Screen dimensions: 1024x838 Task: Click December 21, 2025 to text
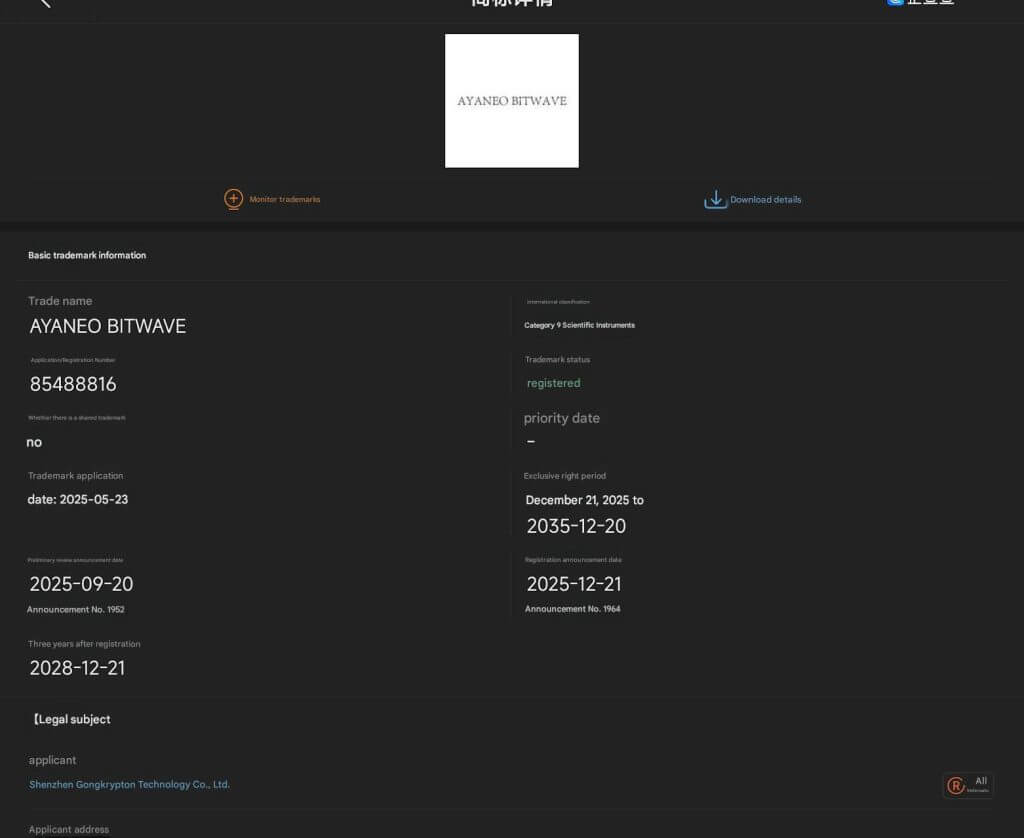(x=584, y=500)
